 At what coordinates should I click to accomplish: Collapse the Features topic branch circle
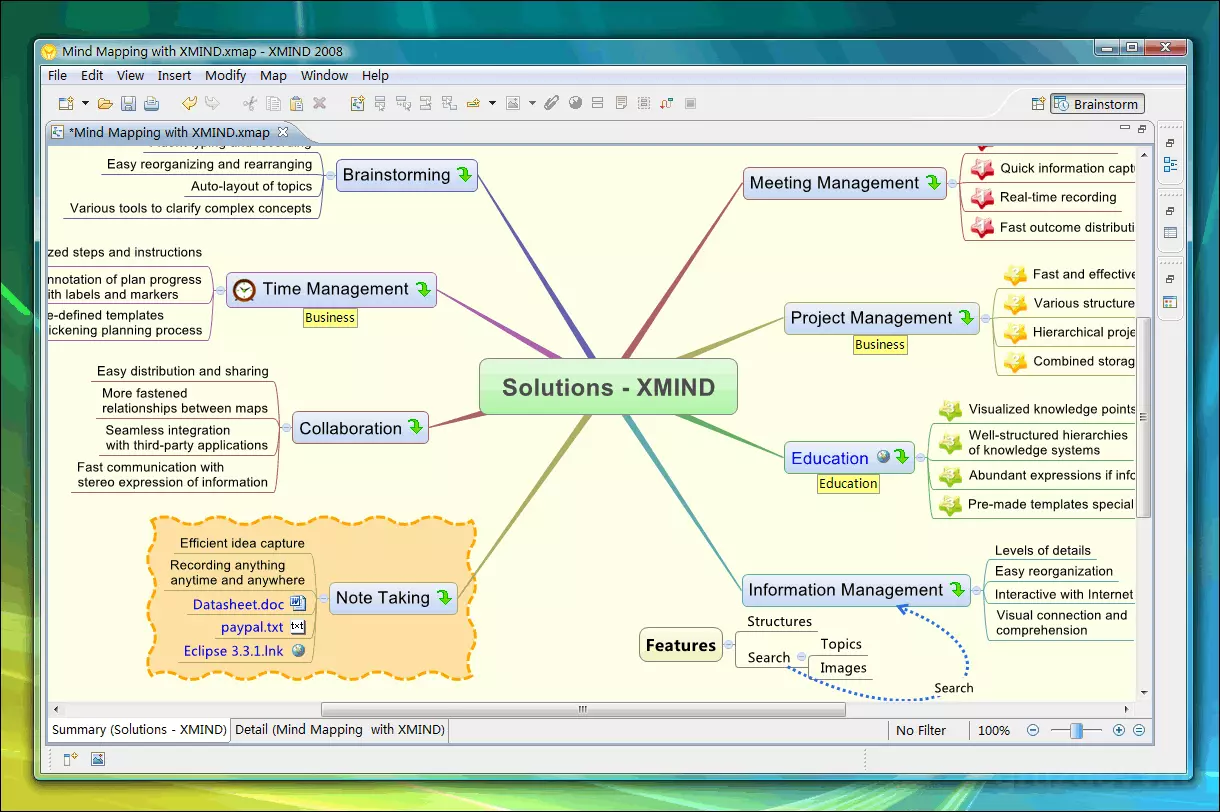pos(727,645)
